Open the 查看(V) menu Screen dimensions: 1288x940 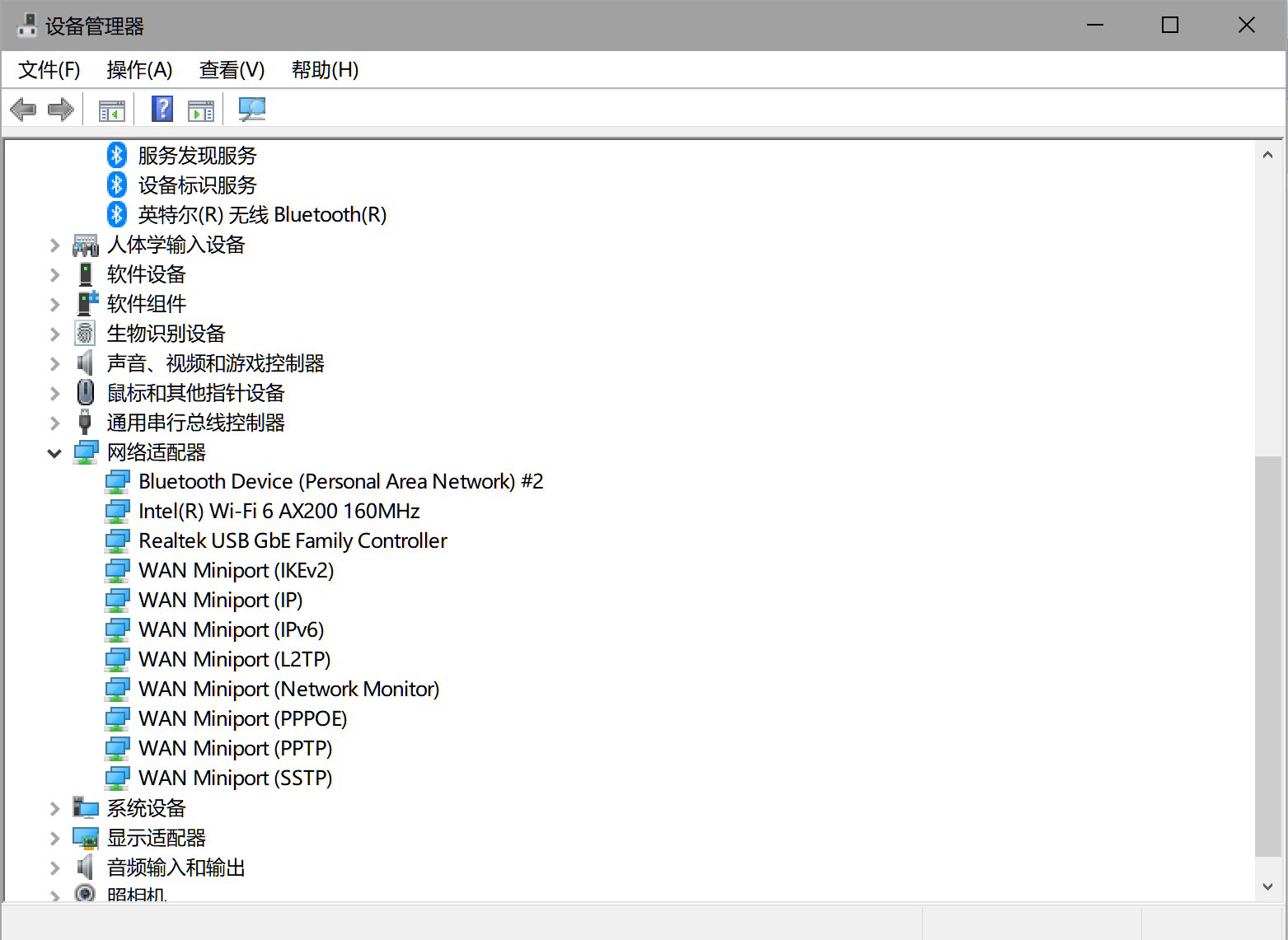pyautogui.click(x=232, y=70)
